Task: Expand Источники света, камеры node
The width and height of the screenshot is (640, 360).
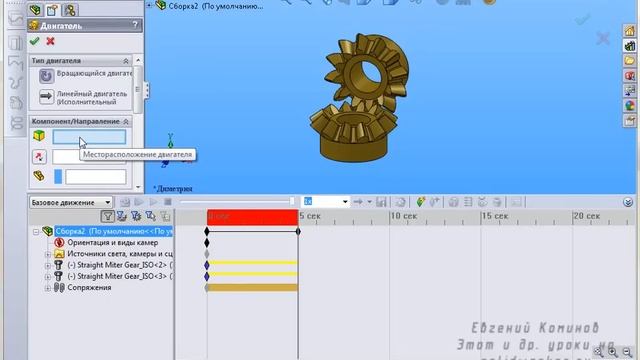Action: (48, 254)
